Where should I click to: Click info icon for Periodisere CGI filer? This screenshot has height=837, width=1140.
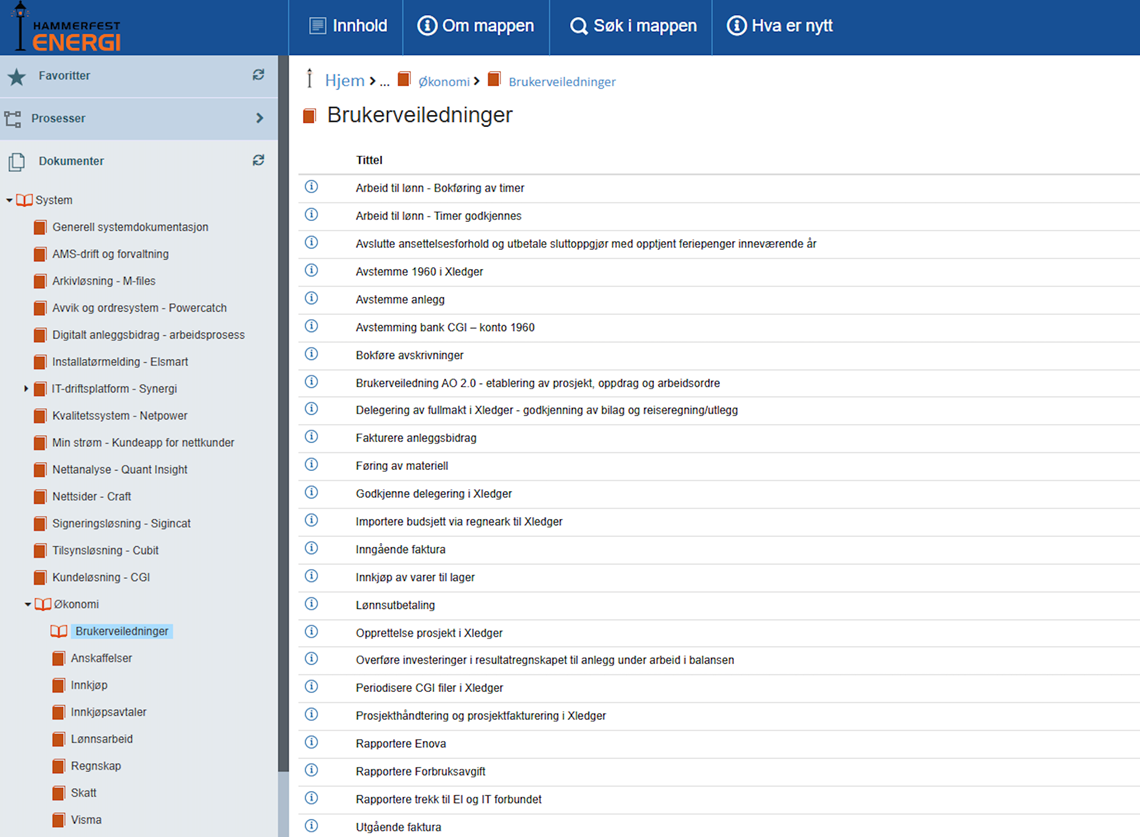pos(311,687)
